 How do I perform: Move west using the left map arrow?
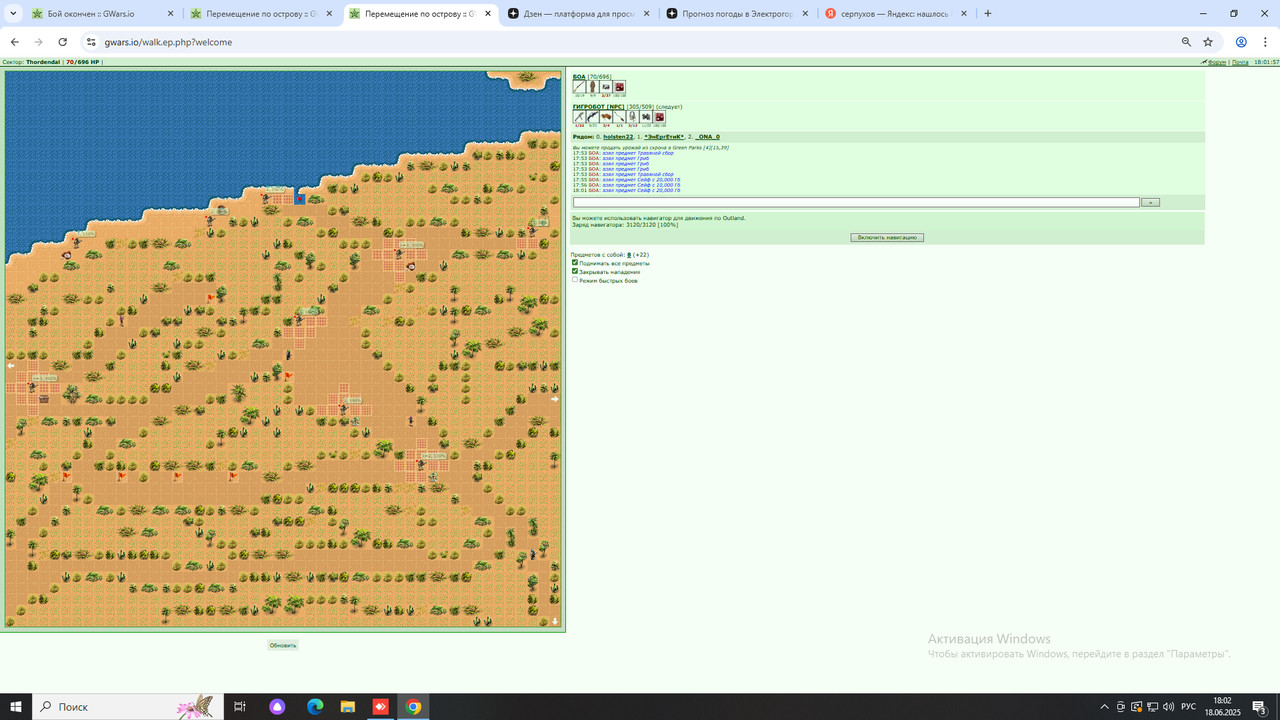pos(11,366)
